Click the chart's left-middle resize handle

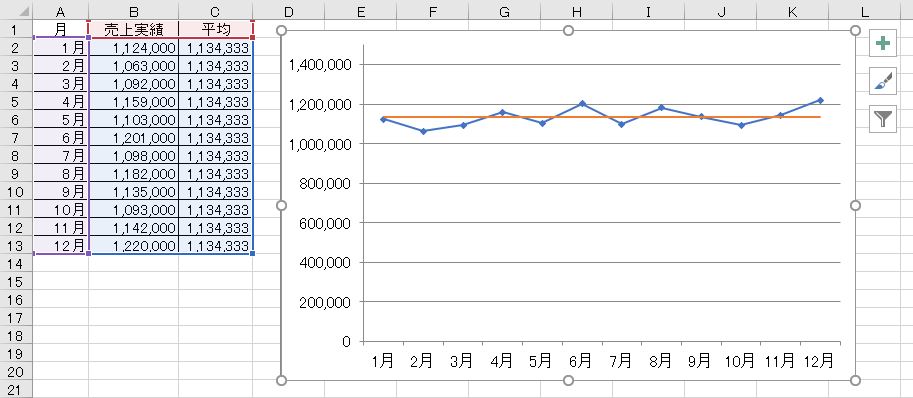(282, 205)
